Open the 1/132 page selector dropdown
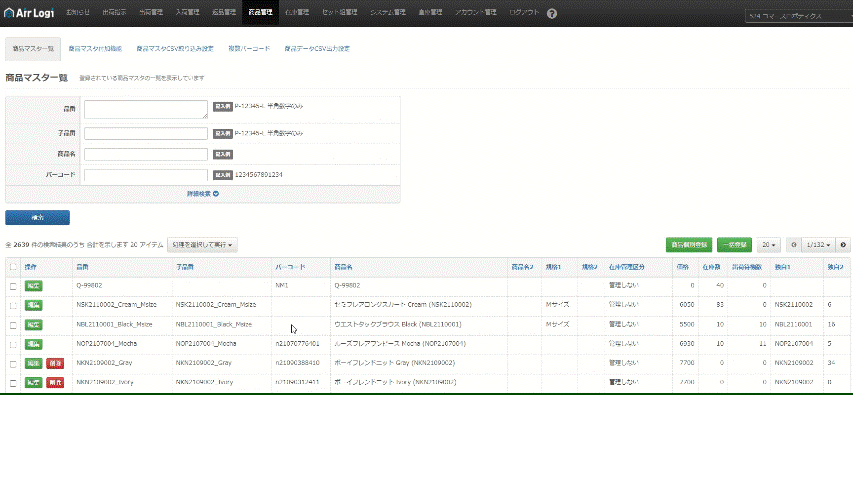Screen dimensions: 853x480 [x=819, y=244]
